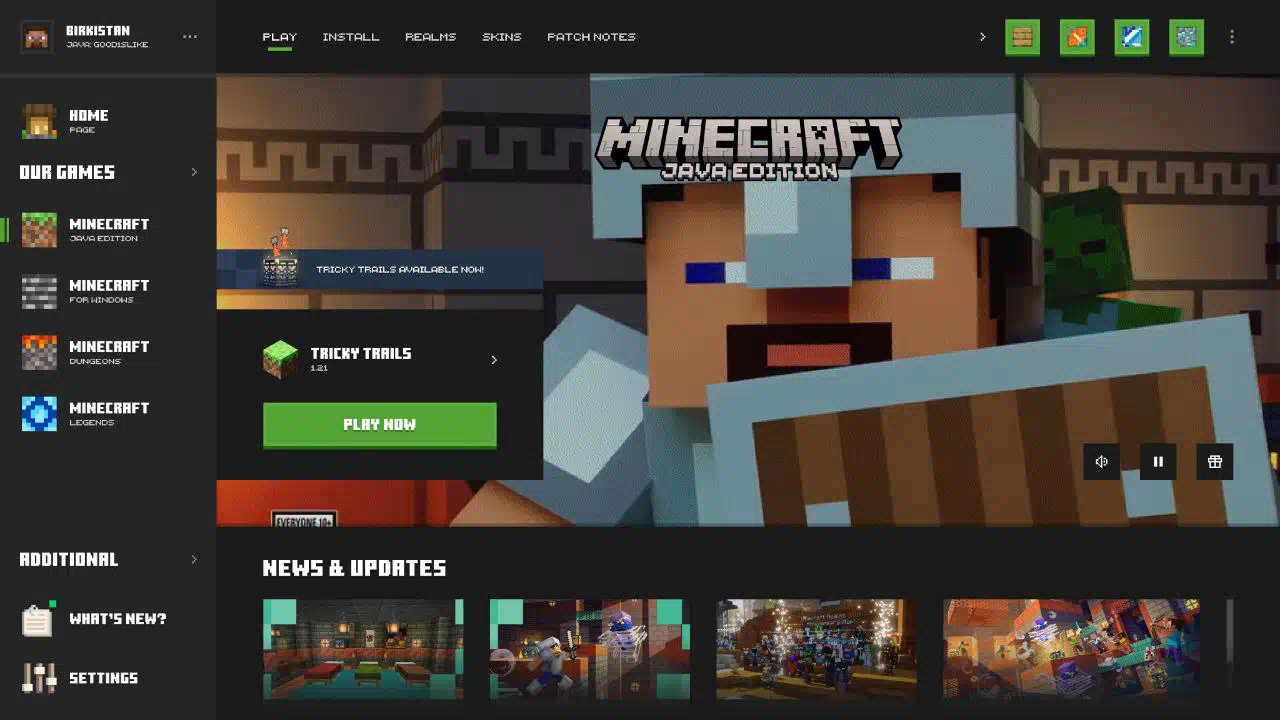Click the gift box icon button
The width and height of the screenshot is (1280, 720).
(x=1215, y=462)
